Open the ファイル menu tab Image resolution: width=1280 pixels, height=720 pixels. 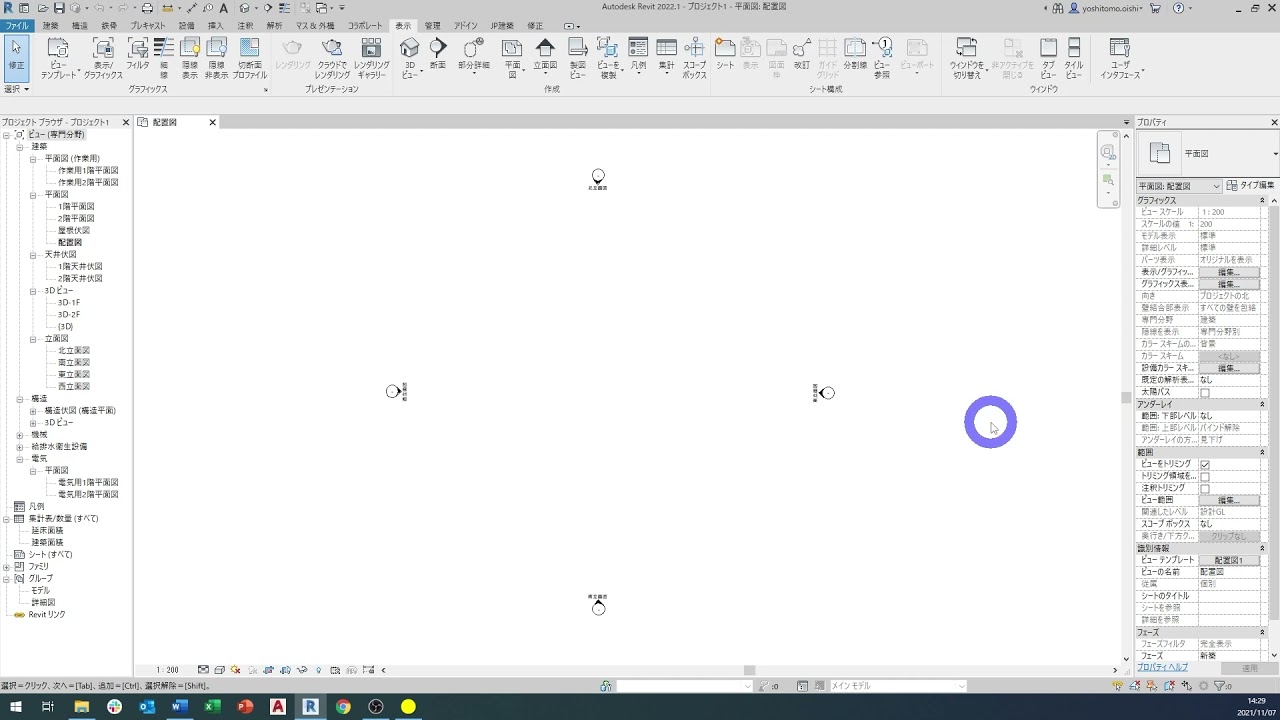17,26
